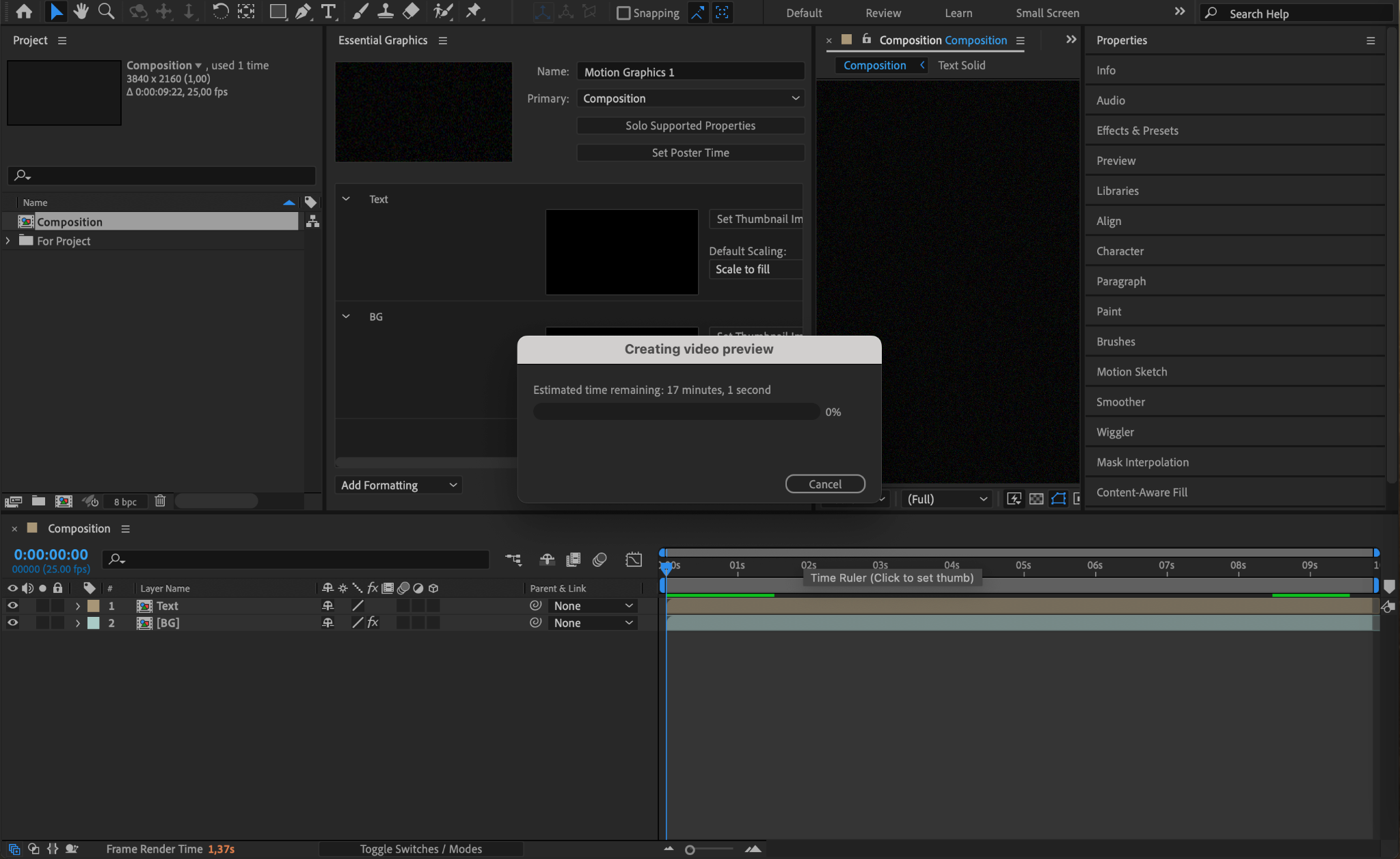Screen dimensions: 1400x859
Task: Click Set Poster Time button
Action: (x=690, y=153)
